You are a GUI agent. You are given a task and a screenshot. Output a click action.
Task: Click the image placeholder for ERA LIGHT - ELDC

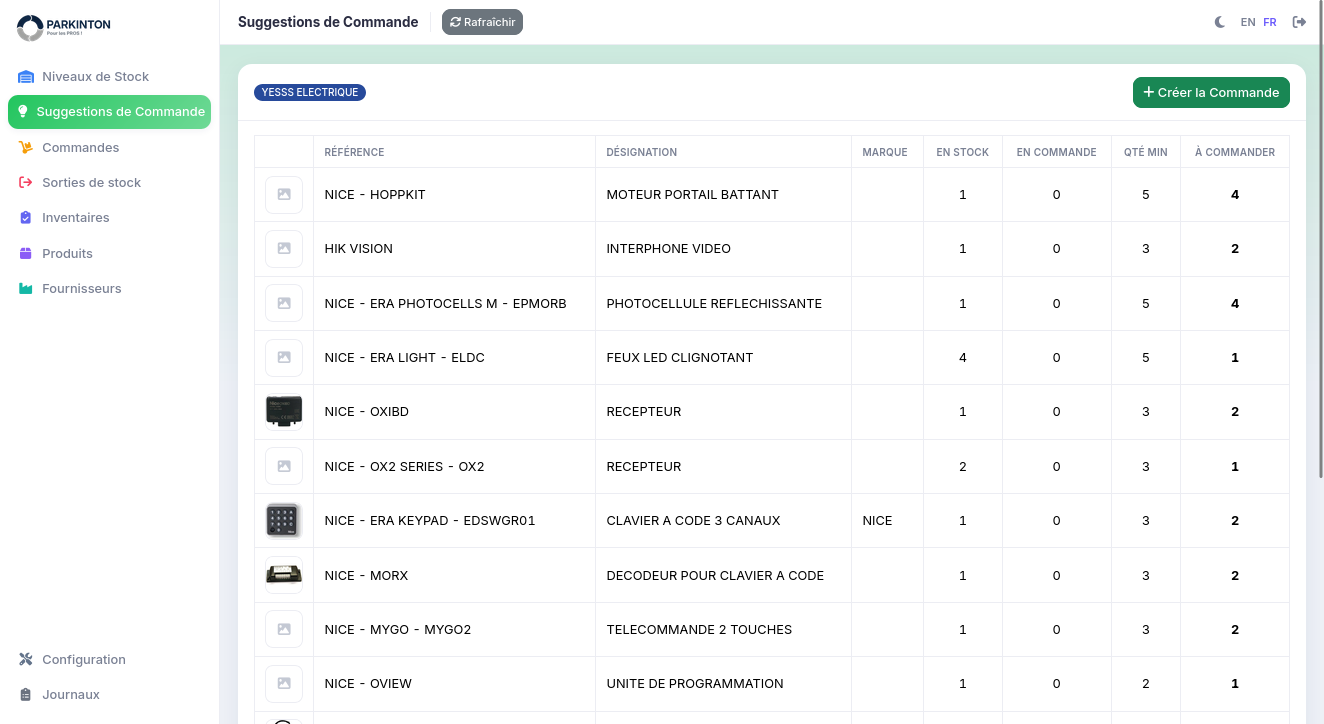tap(284, 358)
